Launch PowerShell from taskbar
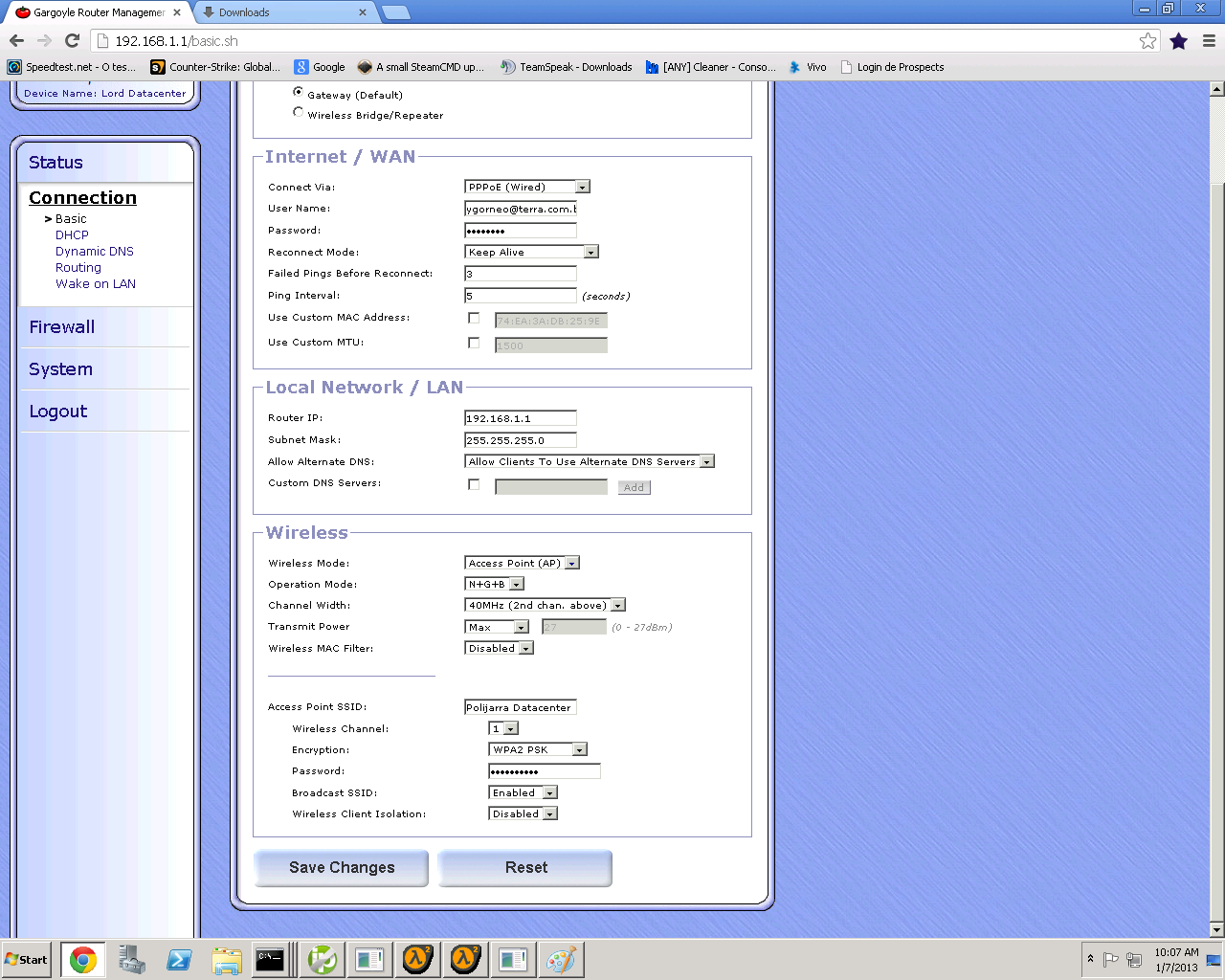 pos(179,960)
